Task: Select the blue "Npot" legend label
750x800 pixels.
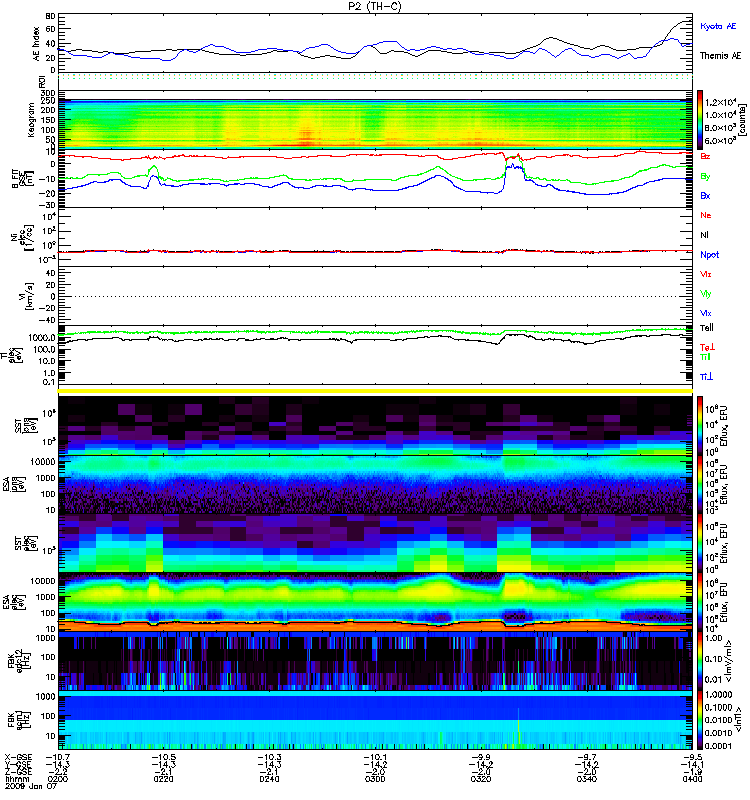Action: tap(710, 255)
